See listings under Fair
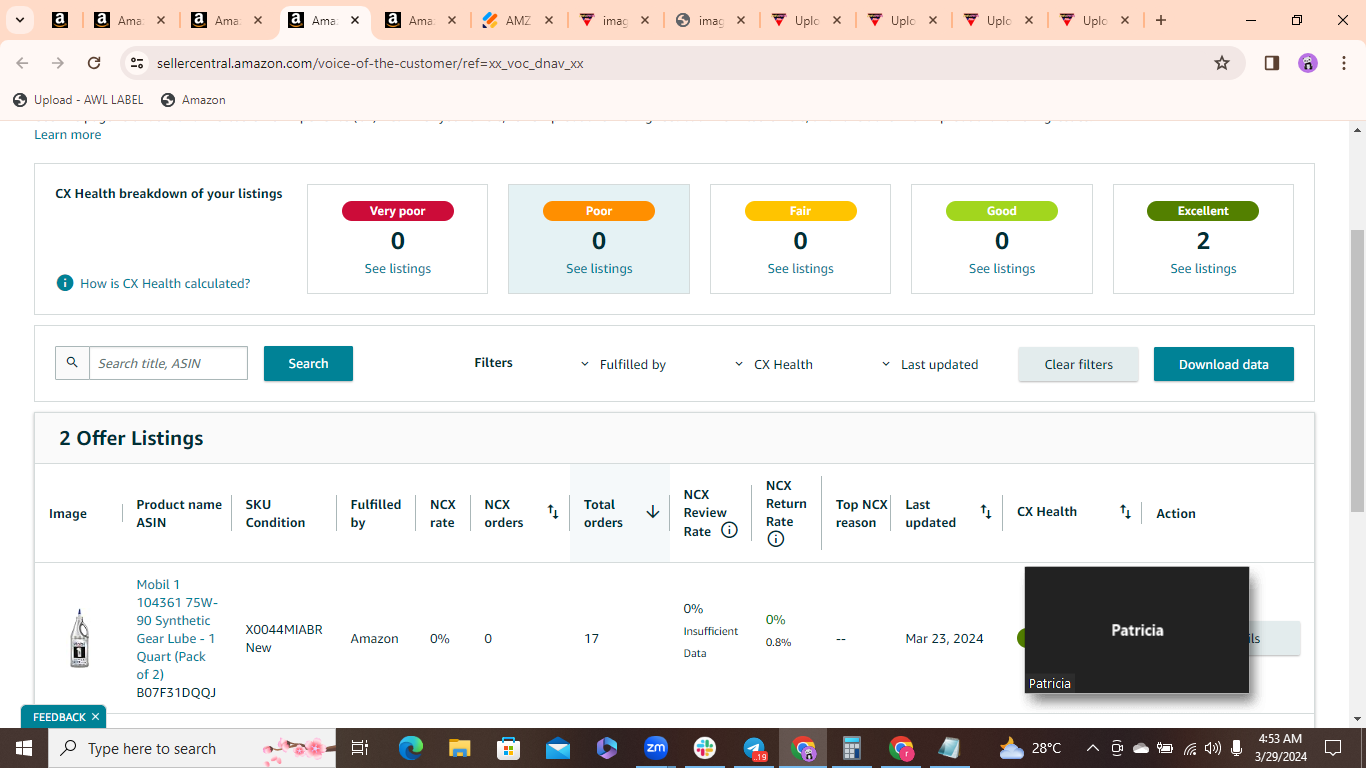The image size is (1366, 768). [x=801, y=269]
